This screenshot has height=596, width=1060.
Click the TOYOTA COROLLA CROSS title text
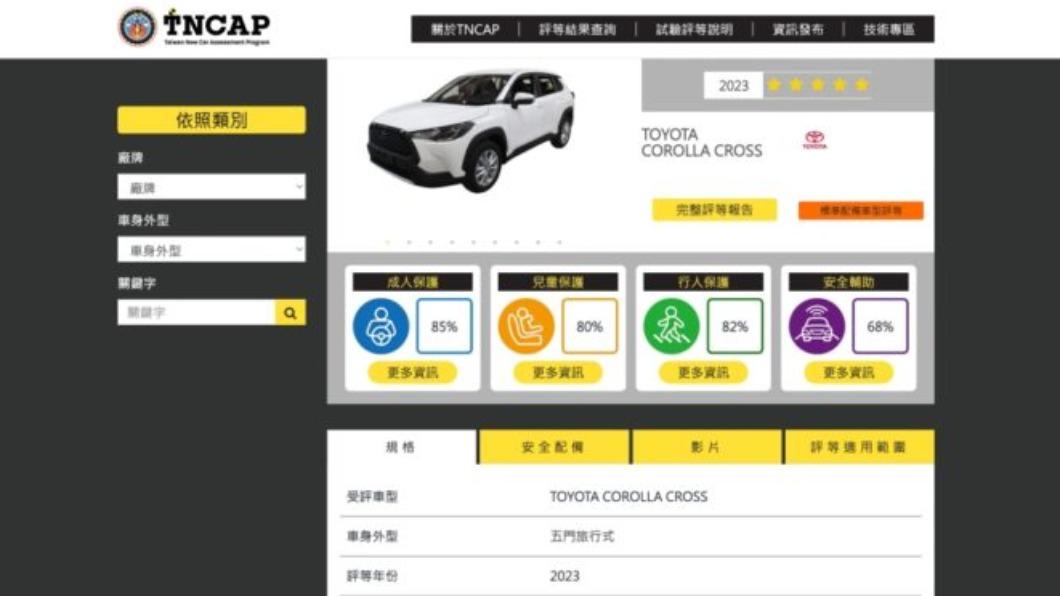(x=701, y=143)
